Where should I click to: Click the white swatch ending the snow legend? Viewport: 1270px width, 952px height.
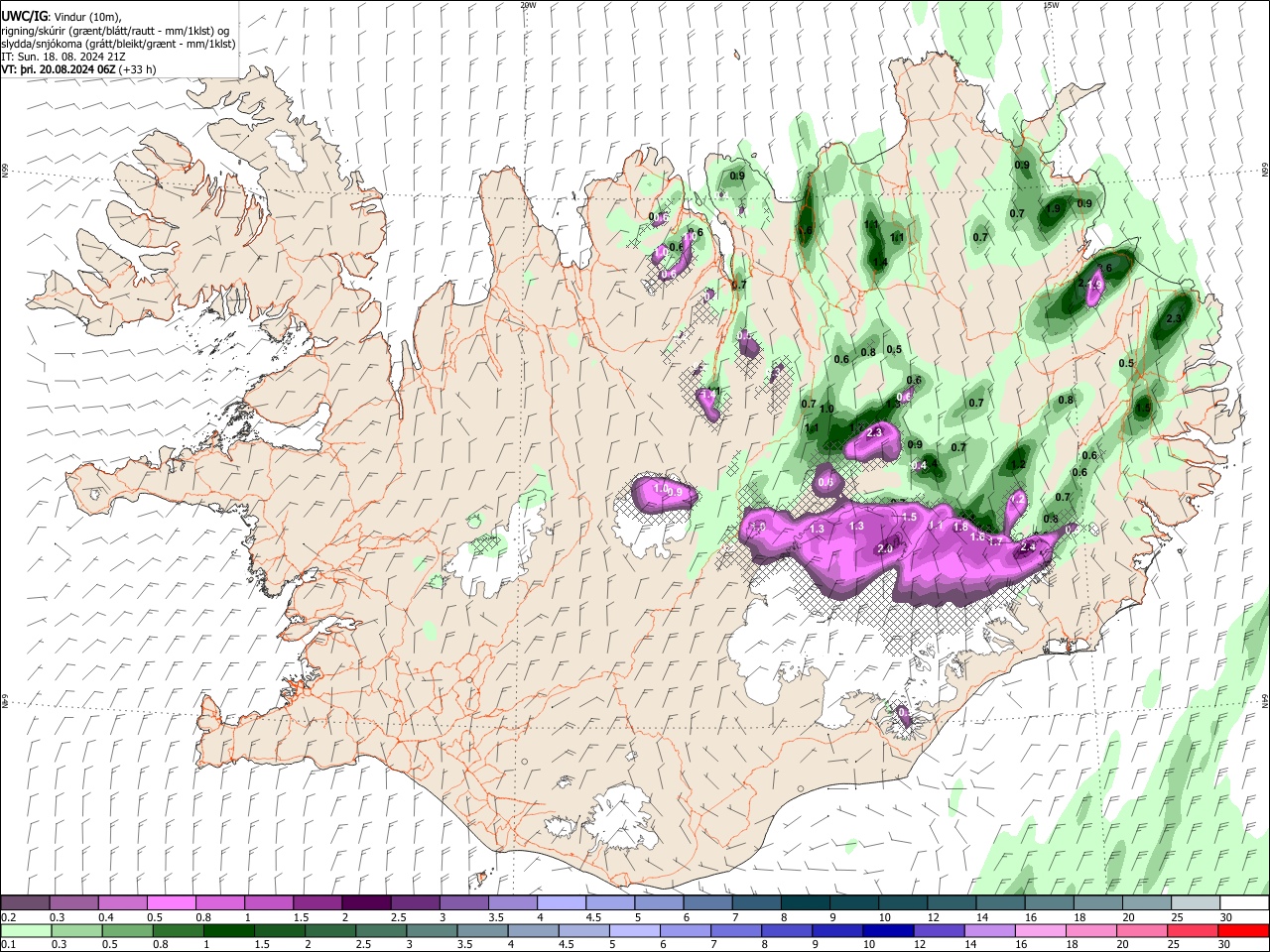point(1244,902)
